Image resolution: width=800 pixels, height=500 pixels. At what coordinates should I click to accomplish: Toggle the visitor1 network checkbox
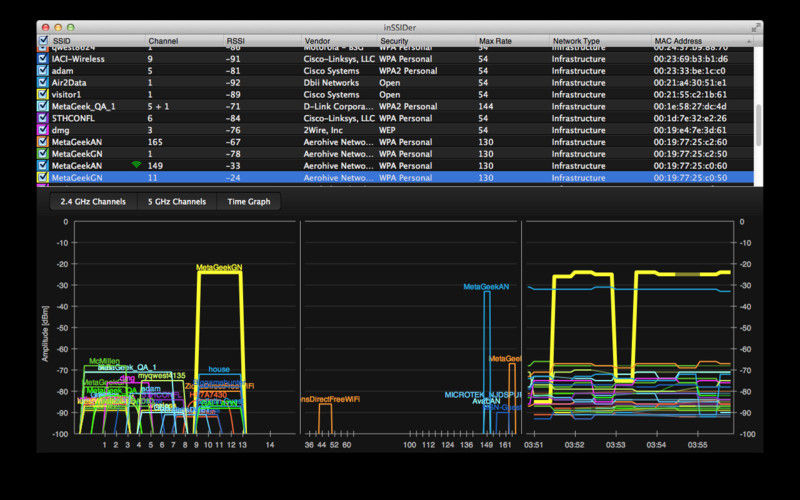[x=43, y=94]
